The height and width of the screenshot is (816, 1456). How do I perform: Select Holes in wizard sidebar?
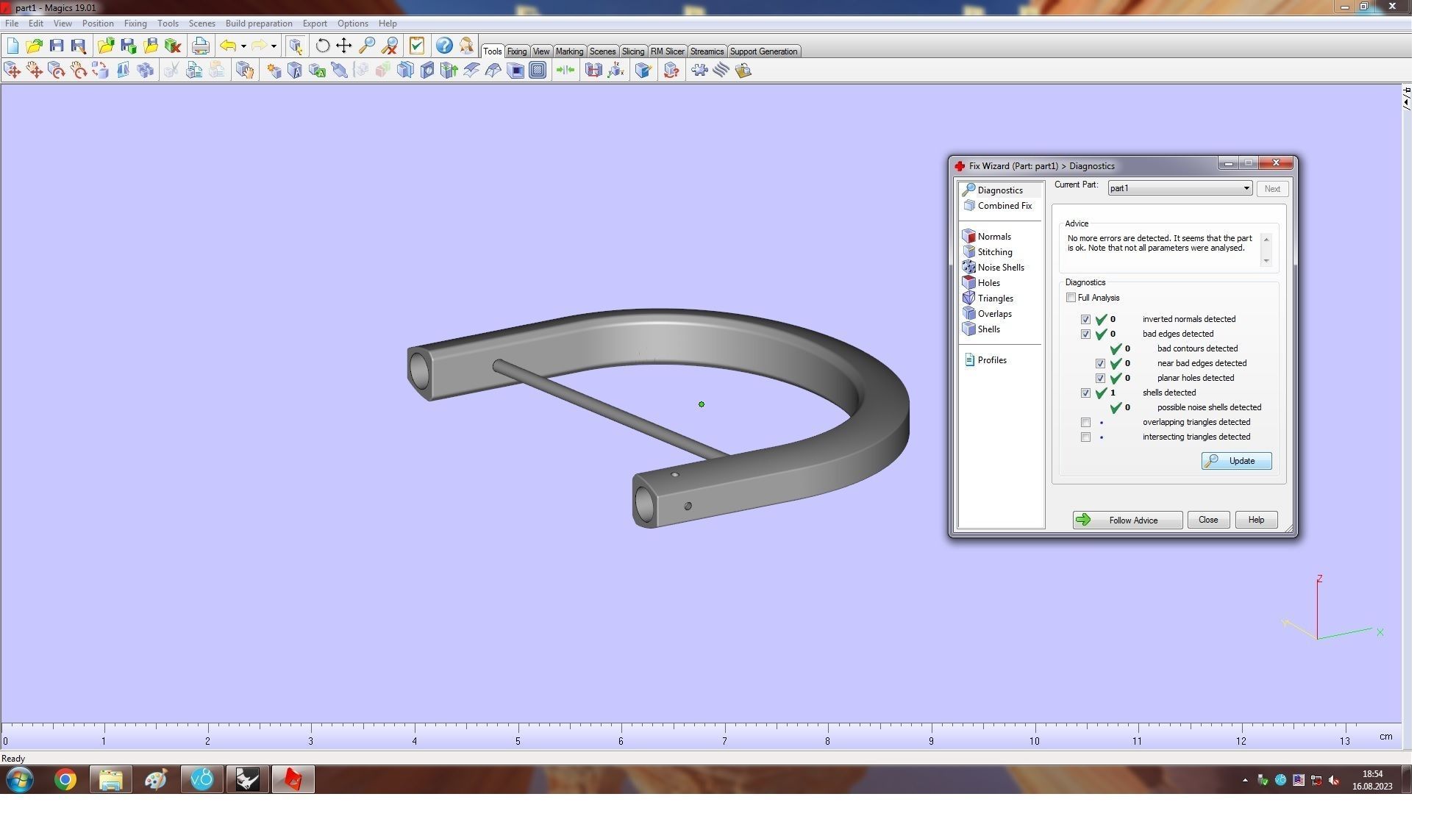click(981, 283)
